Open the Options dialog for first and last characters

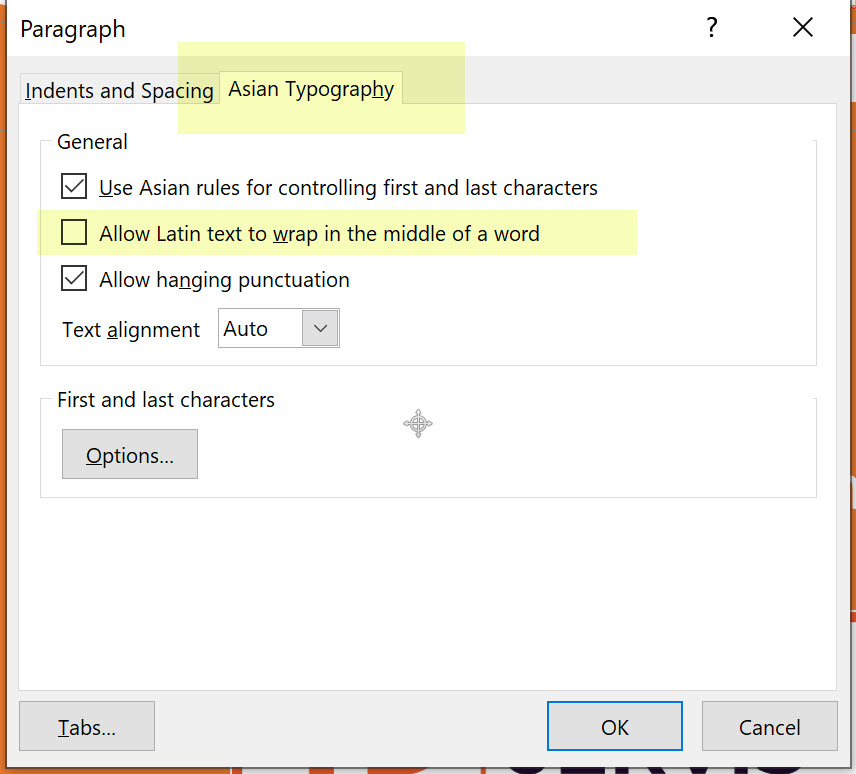(129, 454)
